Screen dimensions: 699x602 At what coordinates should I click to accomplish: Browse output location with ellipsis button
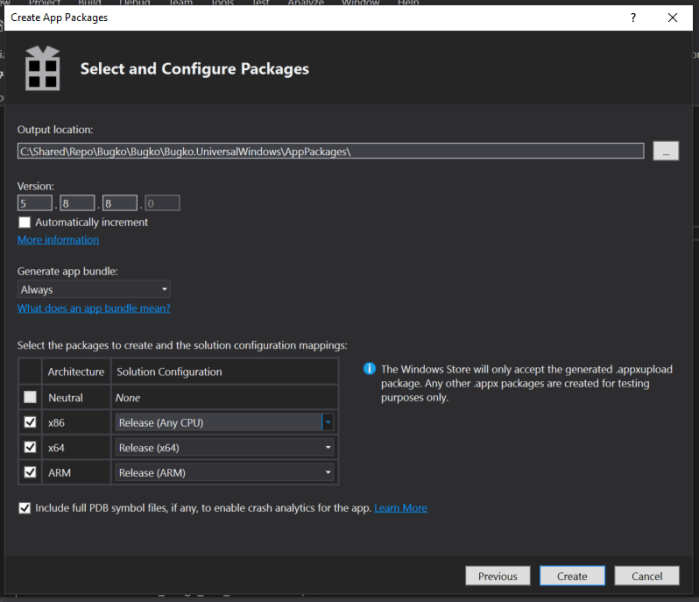coord(666,151)
